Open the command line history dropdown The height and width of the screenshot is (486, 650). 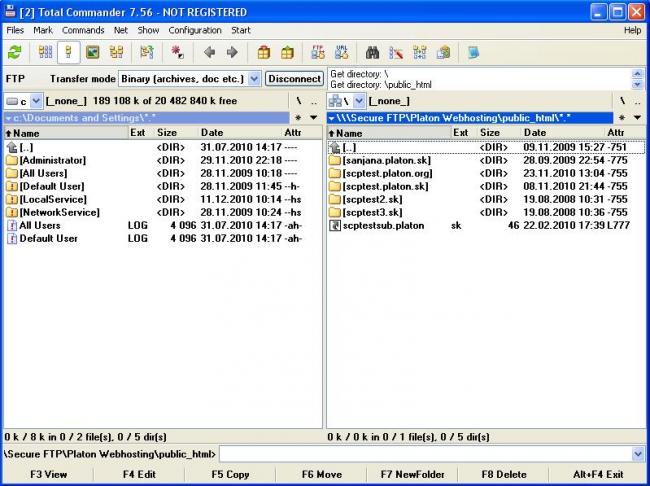638,454
